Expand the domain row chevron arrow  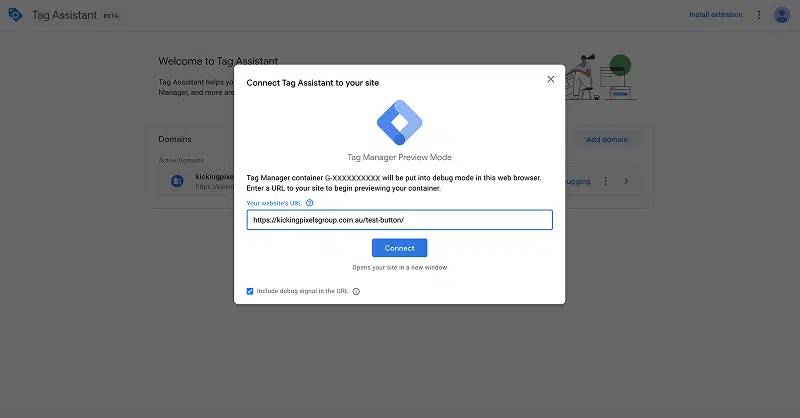point(626,181)
